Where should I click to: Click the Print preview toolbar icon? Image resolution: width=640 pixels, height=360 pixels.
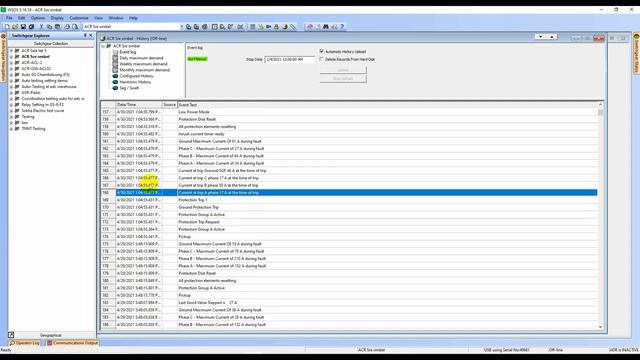click(75, 27)
